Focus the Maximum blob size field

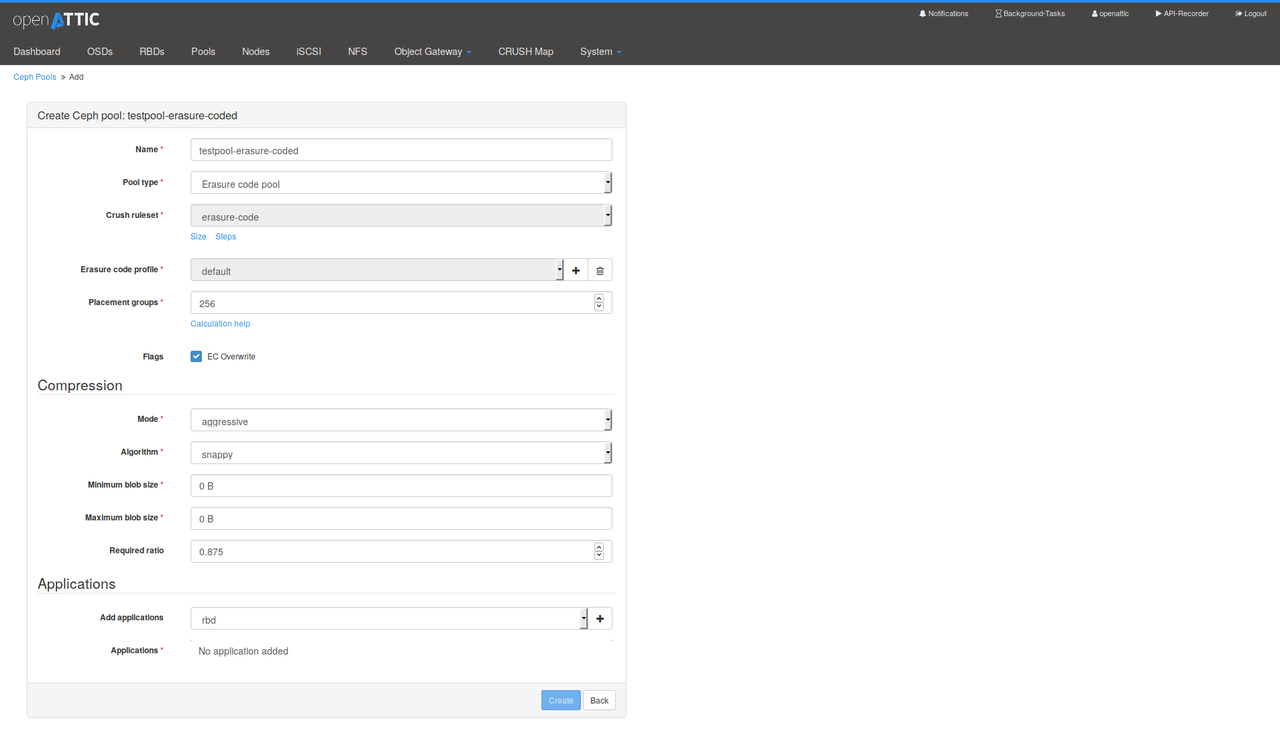(401, 518)
